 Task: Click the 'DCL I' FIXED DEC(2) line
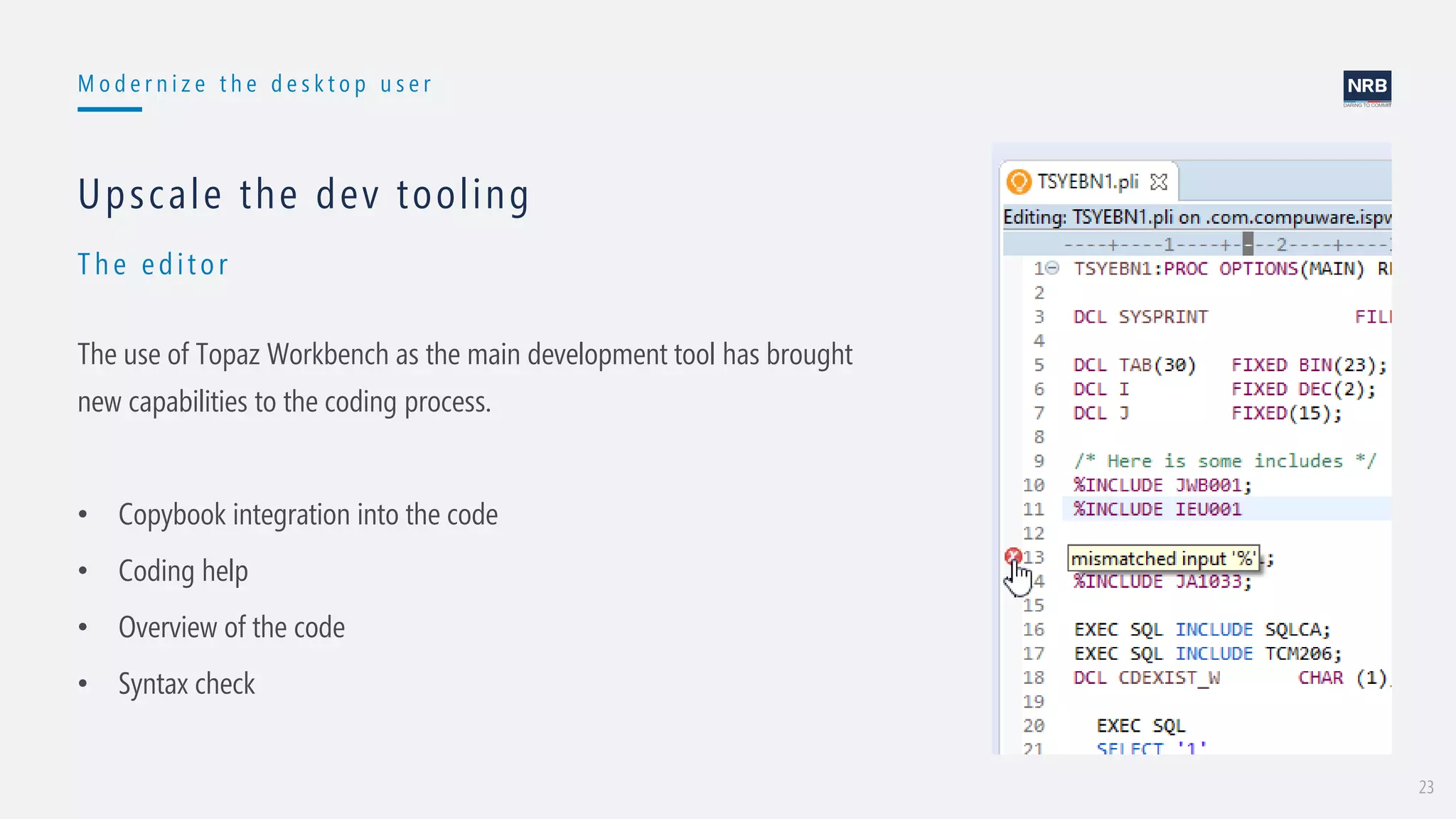(x=1224, y=389)
